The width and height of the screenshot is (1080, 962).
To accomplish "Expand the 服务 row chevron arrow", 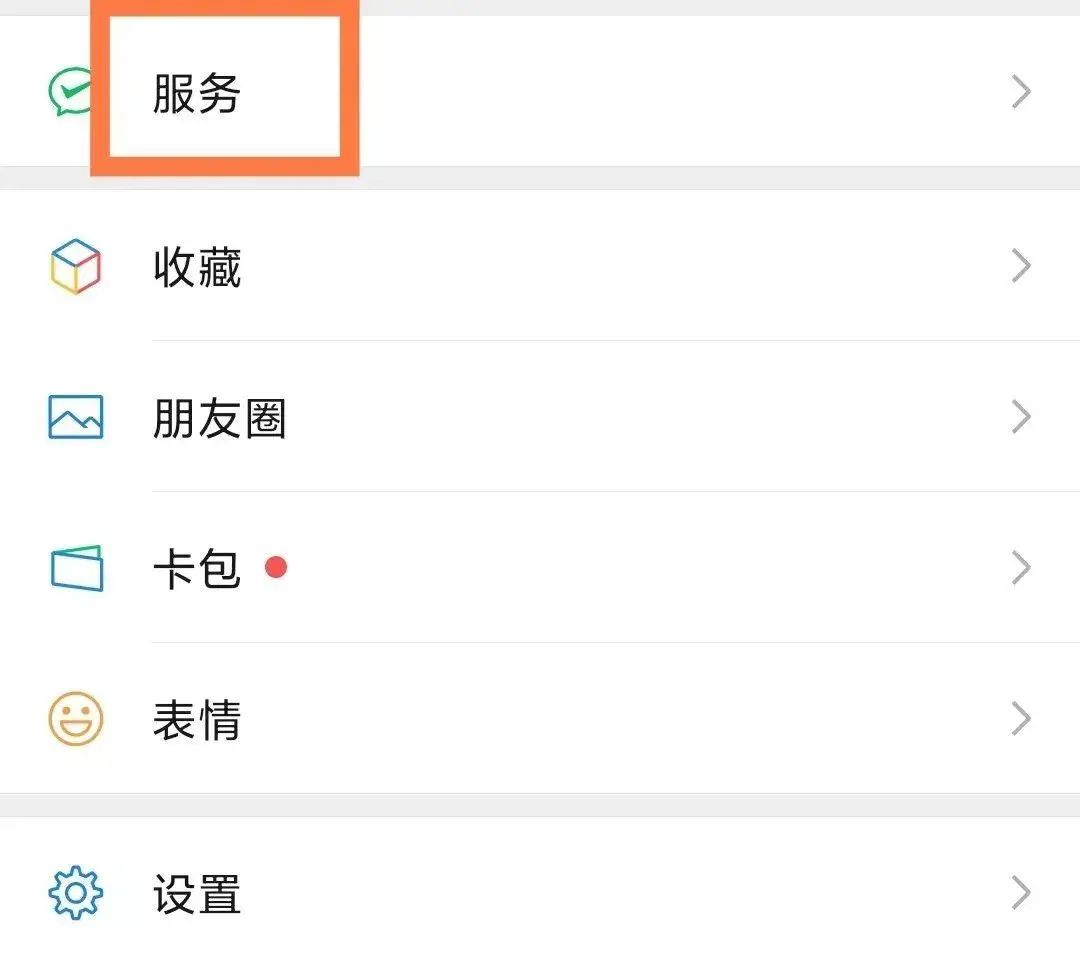I will [x=1021, y=93].
